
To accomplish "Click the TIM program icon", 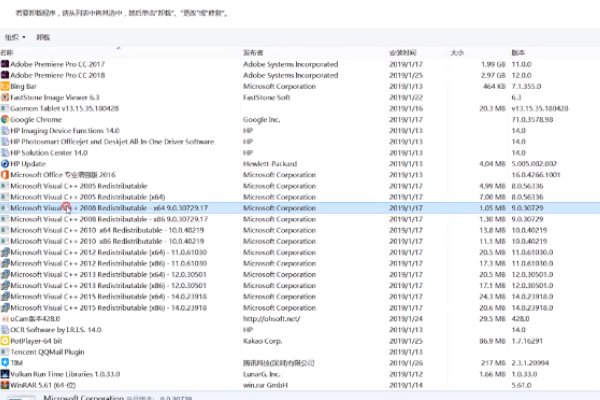I will 5,363.
